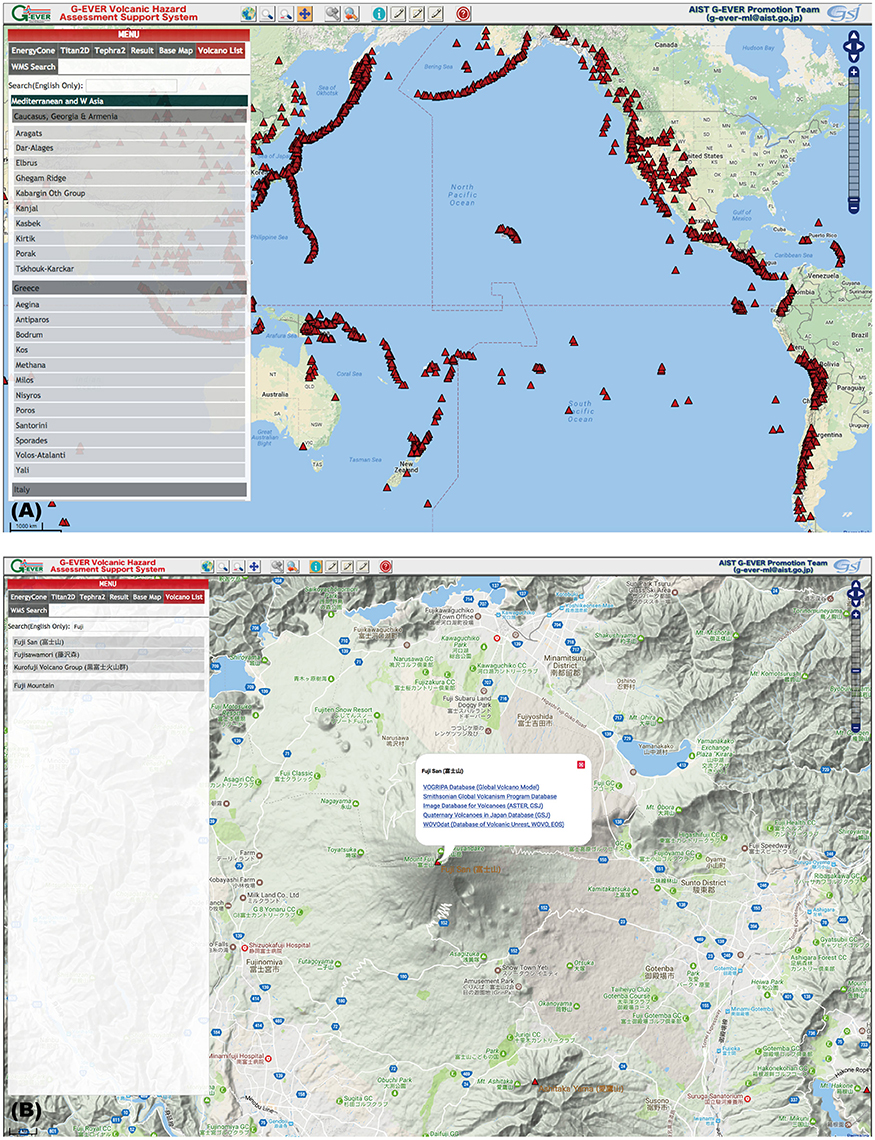Screen dimensions: 875x1140
Task: Select the Tephra2 tab in panel A
Action: click(110, 51)
